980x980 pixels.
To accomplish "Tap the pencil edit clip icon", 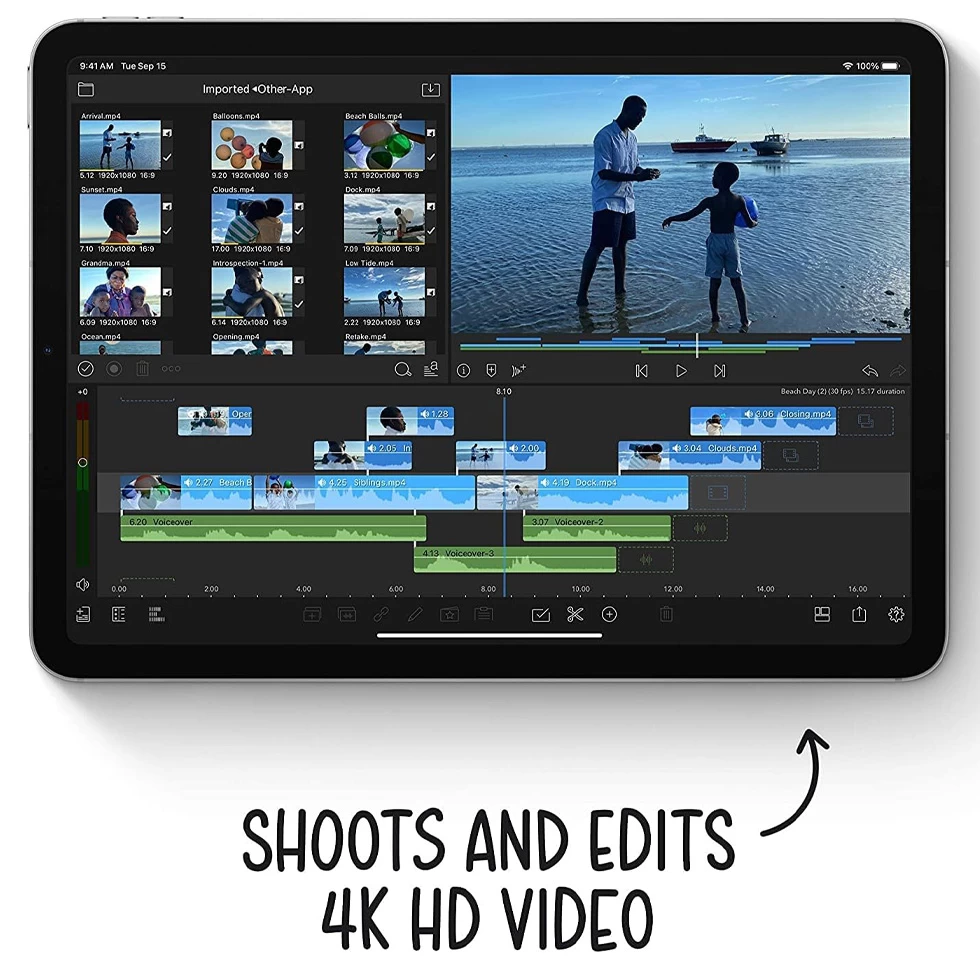I will click(x=415, y=615).
